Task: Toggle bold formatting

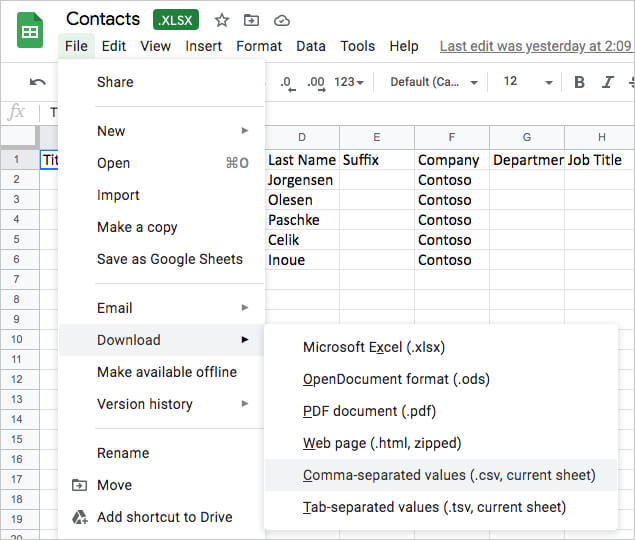Action: coord(579,82)
